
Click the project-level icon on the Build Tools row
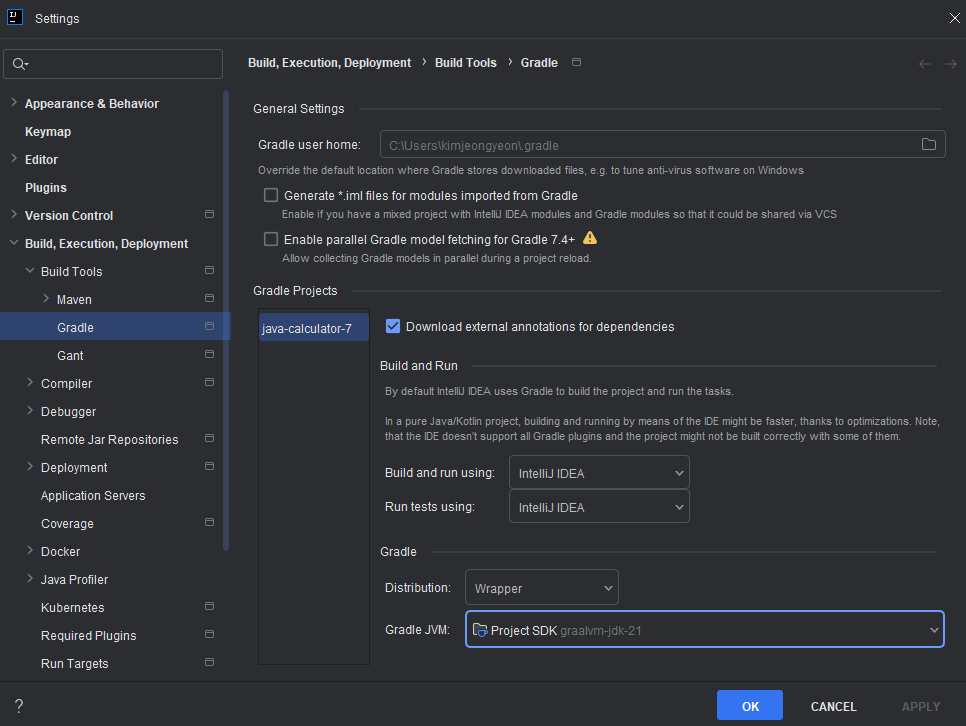[209, 271]
